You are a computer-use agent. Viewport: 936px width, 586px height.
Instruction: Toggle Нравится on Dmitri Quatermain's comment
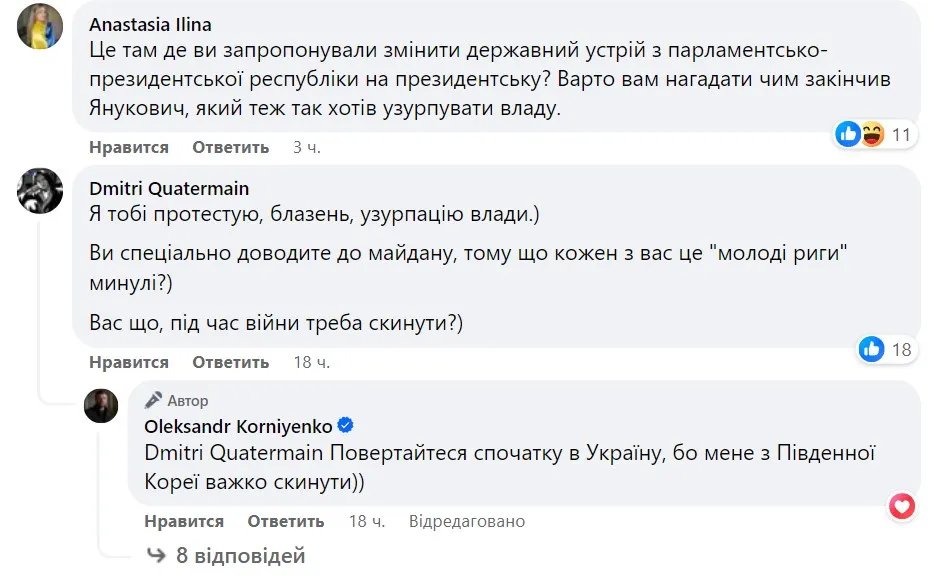129,362
